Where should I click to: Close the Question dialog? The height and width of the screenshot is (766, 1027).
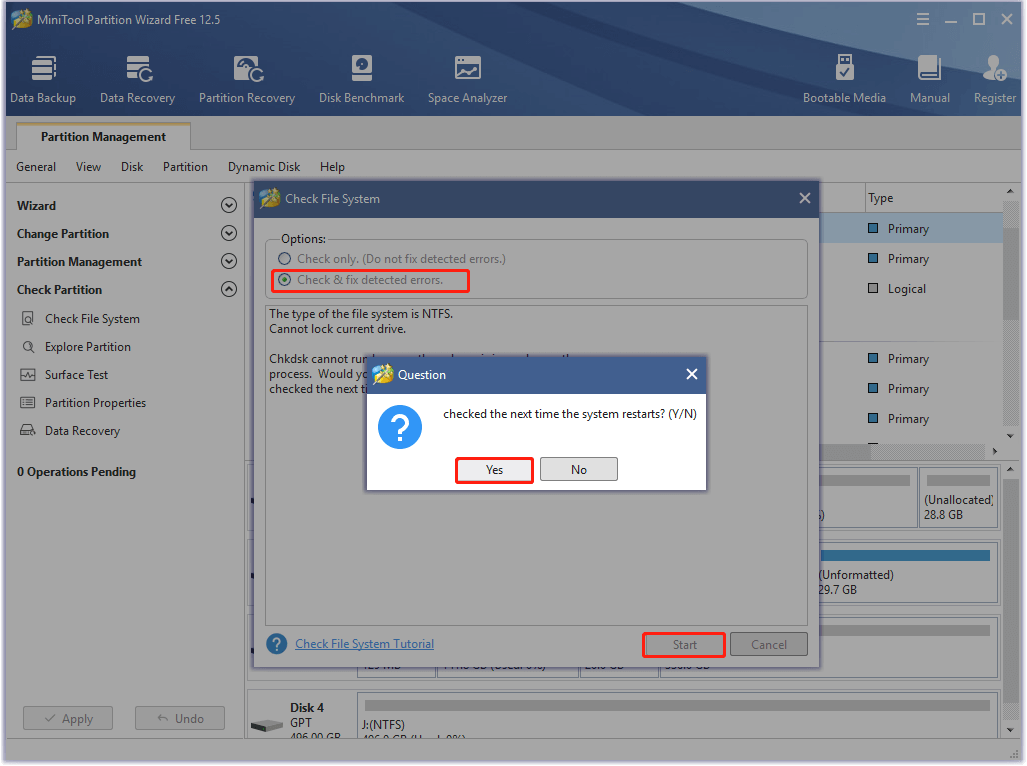coord(692,374)
